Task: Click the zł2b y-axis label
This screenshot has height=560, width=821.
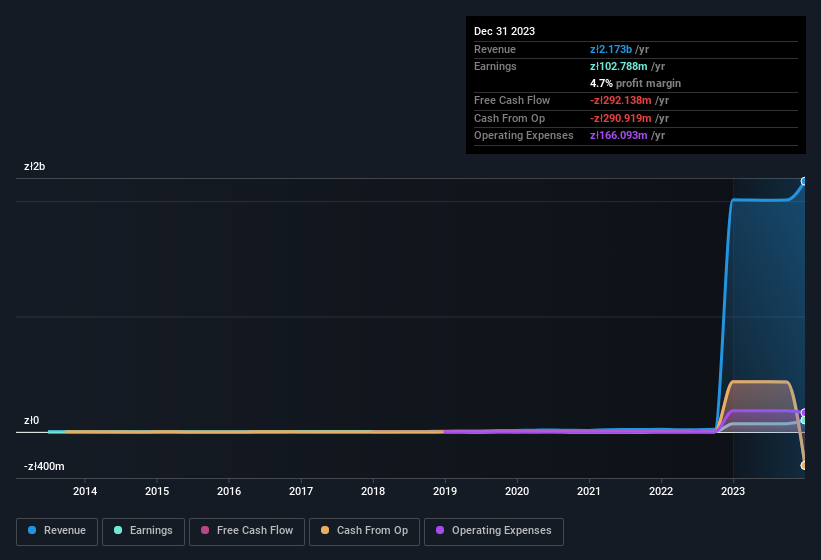Action: (35, 166)
